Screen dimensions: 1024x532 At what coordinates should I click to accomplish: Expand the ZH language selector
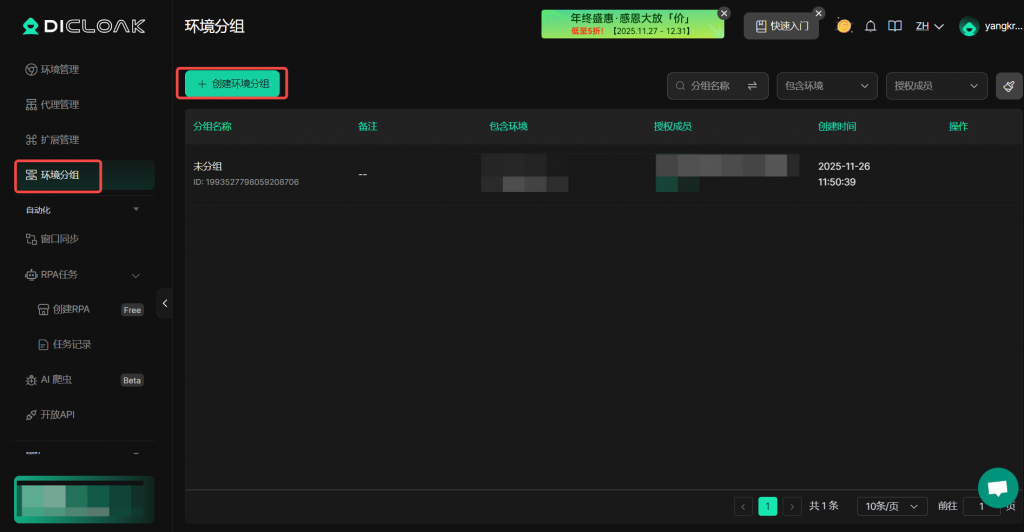[x=929, y=26]
